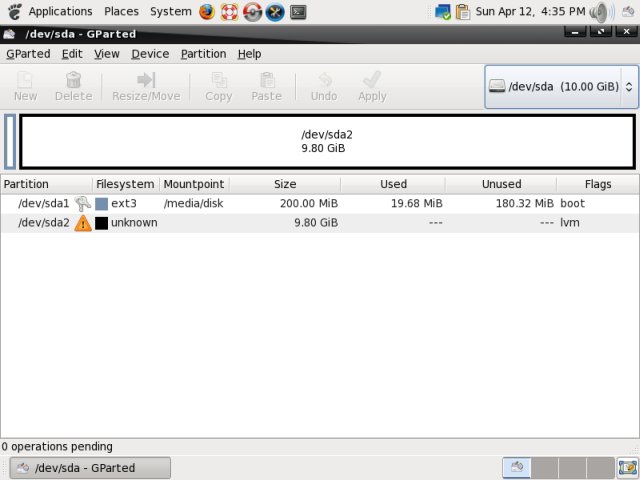640x480 pixels.
Task: Click the 200.00 MiB size cell
Action: tap(309, 203)
